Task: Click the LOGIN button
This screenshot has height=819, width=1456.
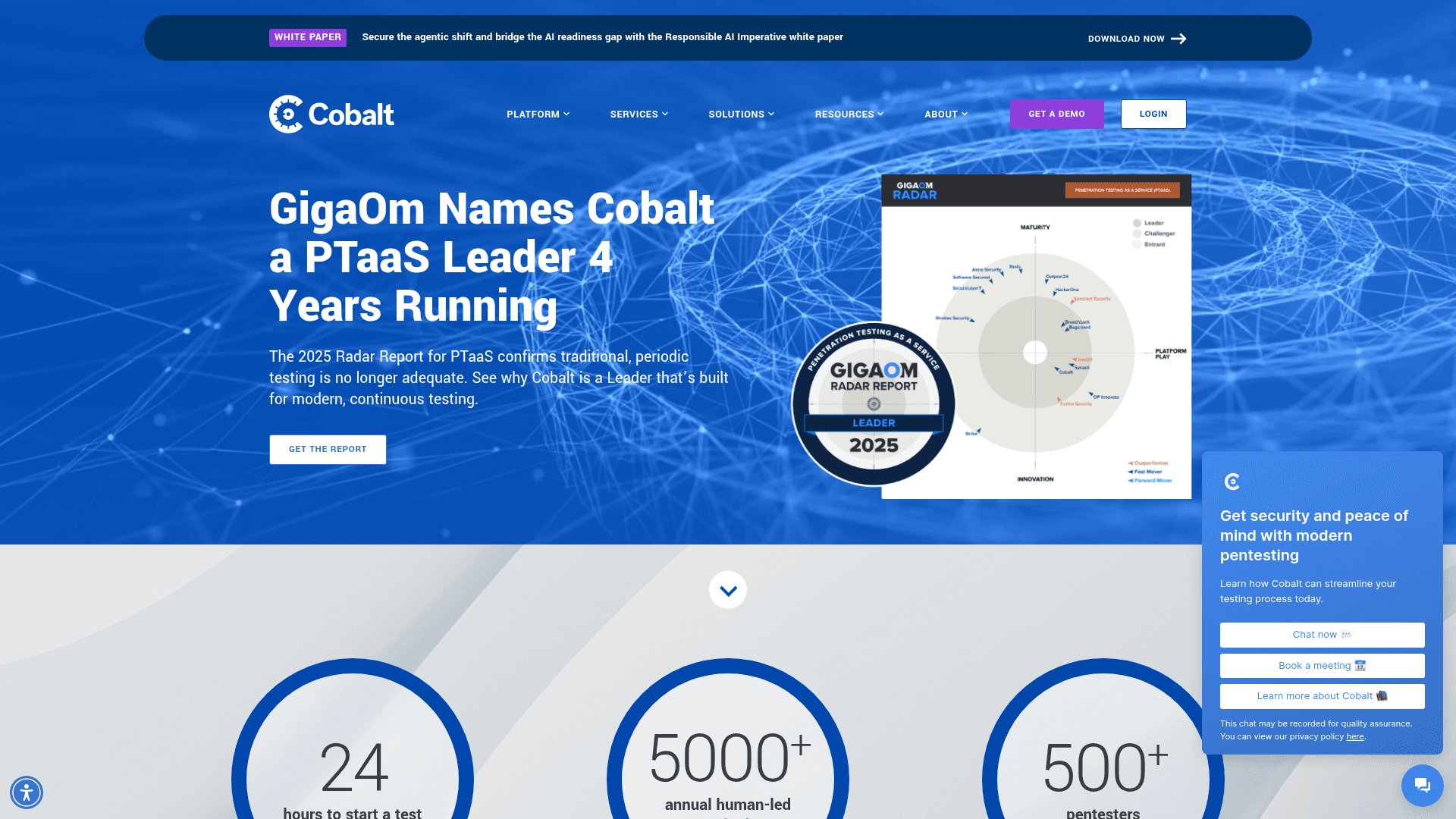Action: click(1153, 114)
